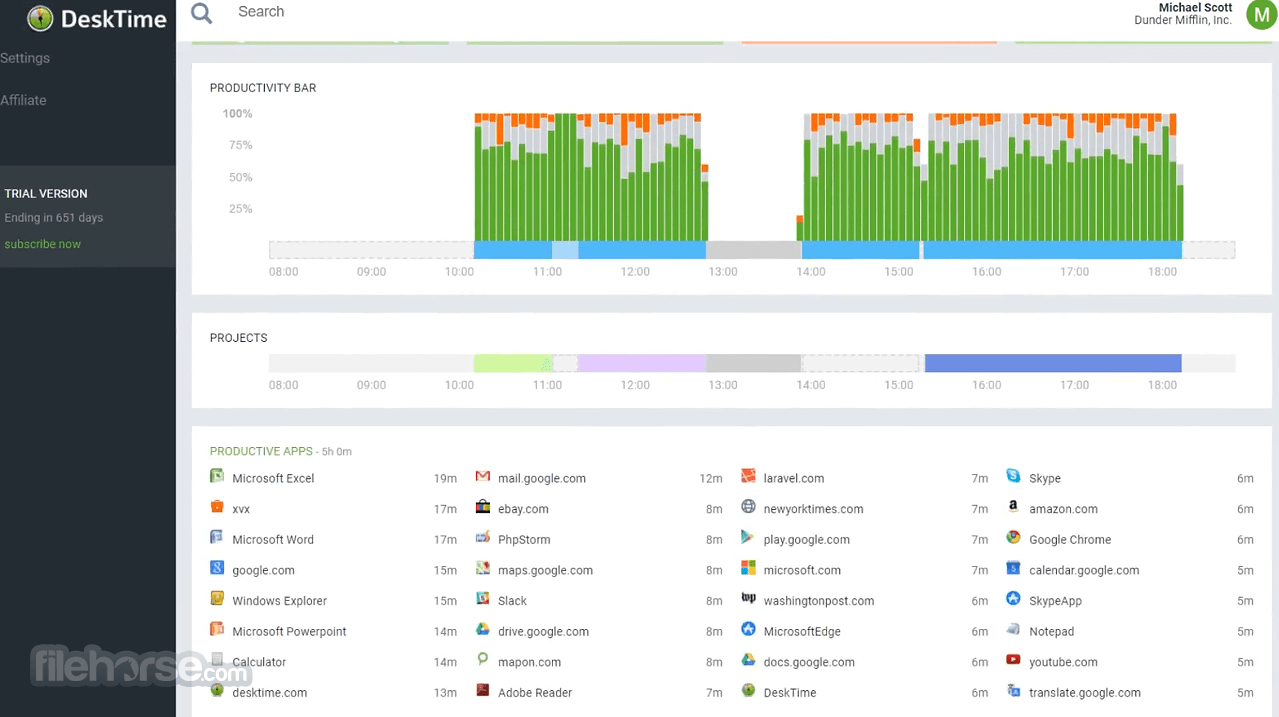Image resolution: width=1279 pixels, height=717 pixels.
Task: Click the newyorktimes.com globe icon
Action: click(x=748, y=507)
